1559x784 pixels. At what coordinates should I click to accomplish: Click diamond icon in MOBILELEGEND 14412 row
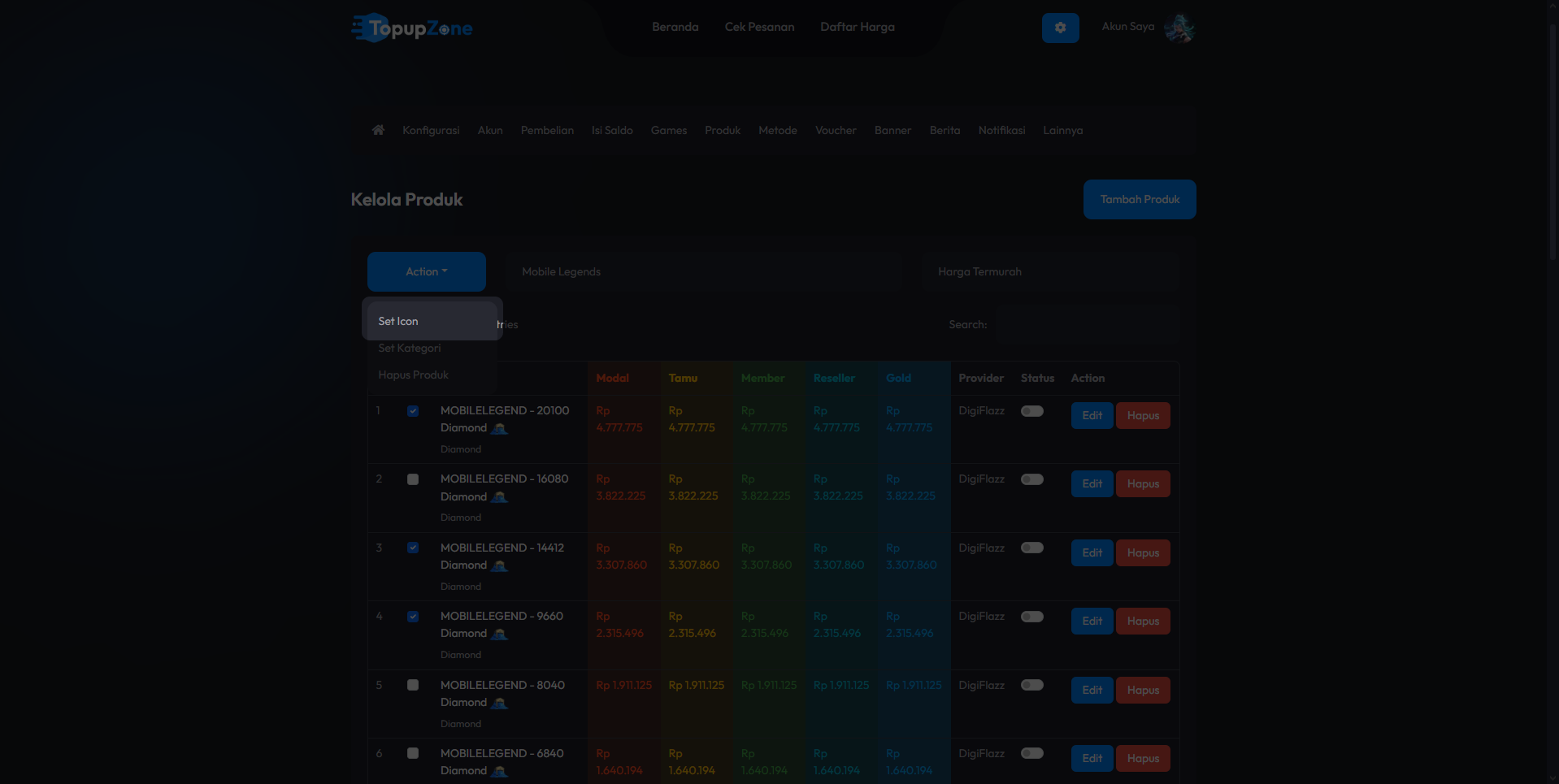click(499, 565)
